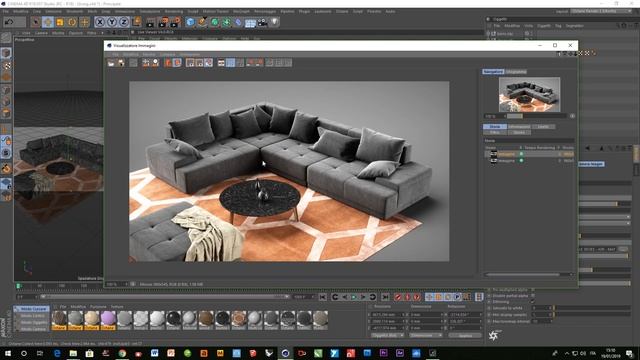640x360 pixels.
Task: Click the render thumbnail in the Navigator panel
Action: tap(529, 94)
